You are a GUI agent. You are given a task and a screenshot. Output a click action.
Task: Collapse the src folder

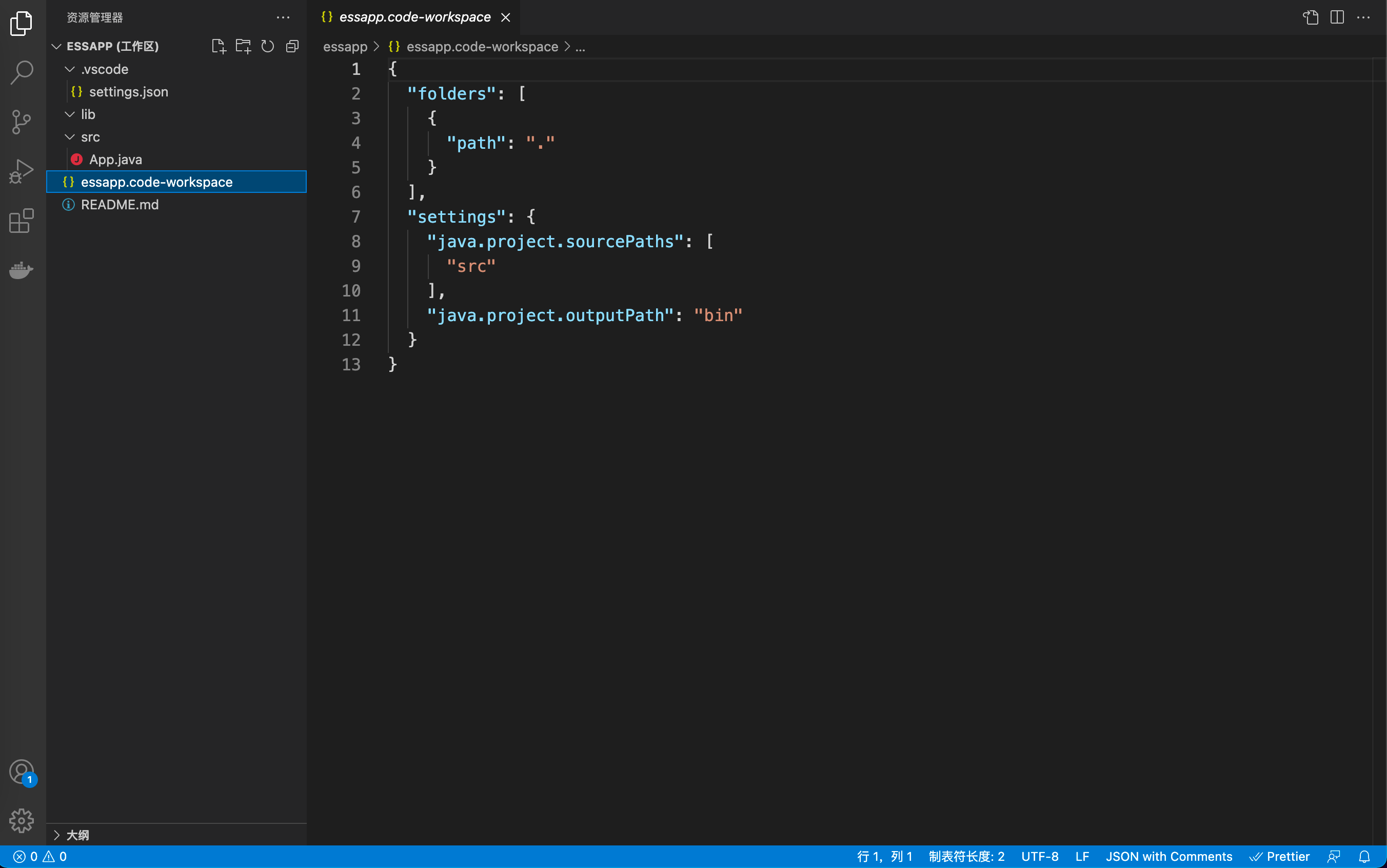pyautogui.click(x=69, y=136)
